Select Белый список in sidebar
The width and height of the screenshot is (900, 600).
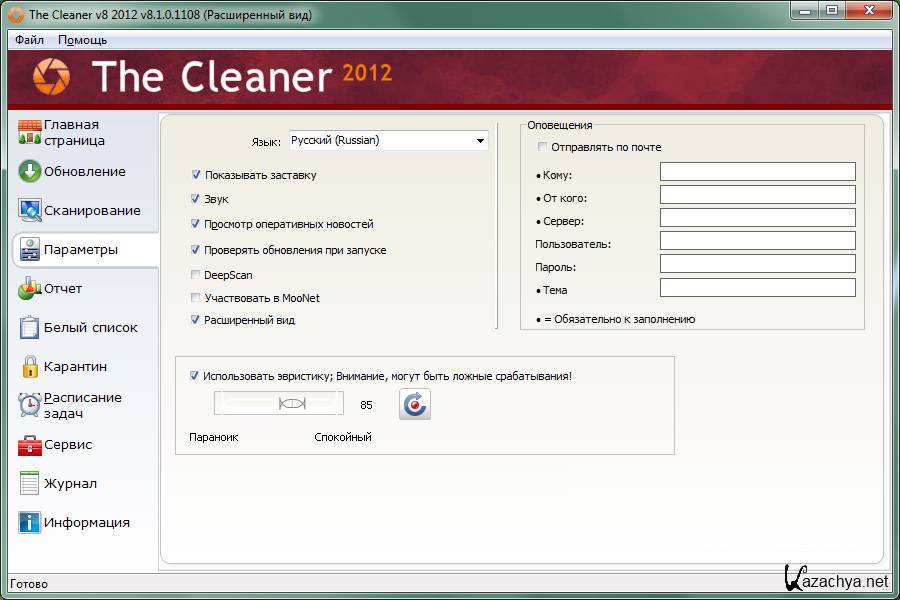(x=90, y=327)
